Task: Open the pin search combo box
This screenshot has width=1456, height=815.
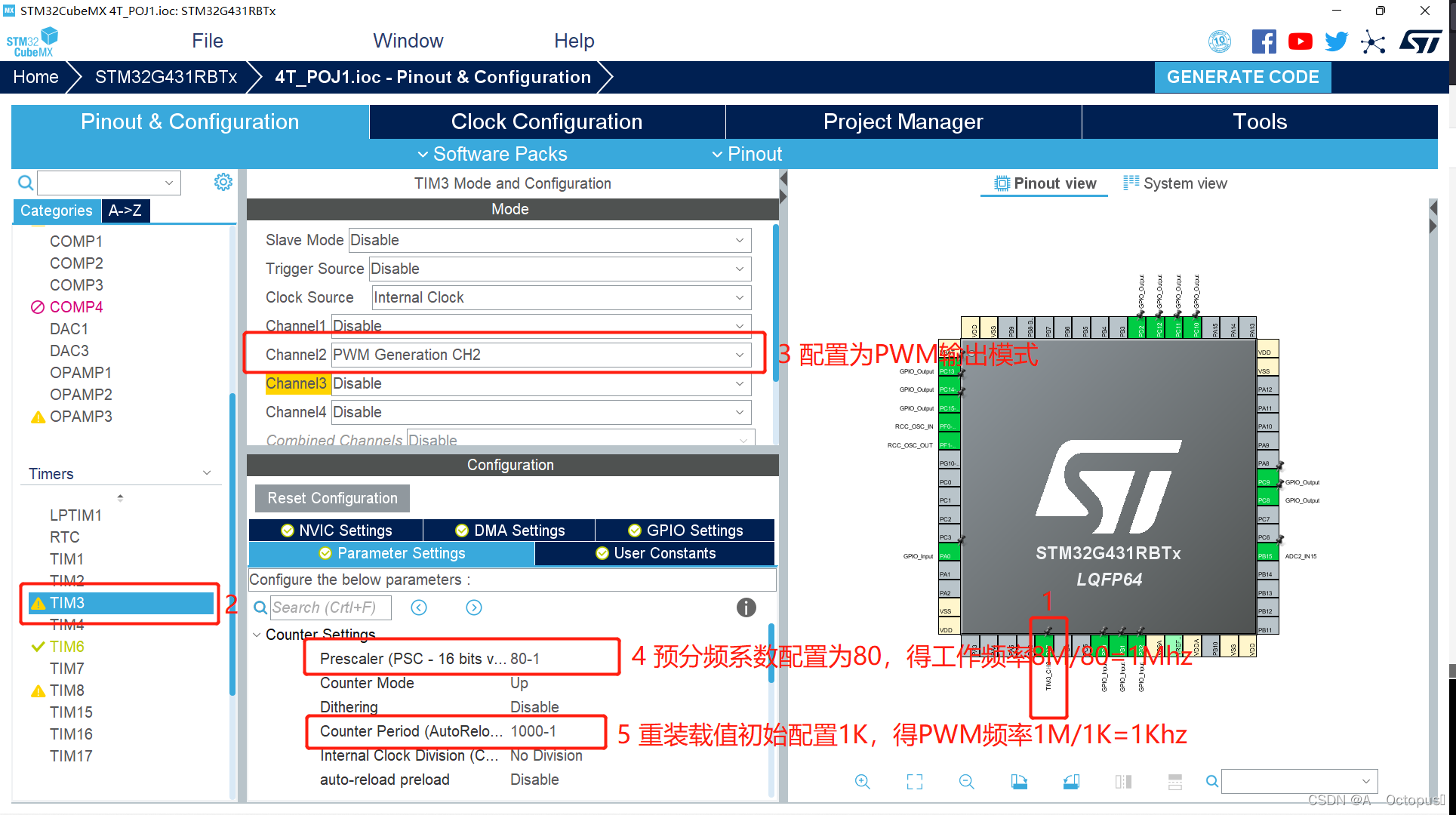Action: 1299,782
